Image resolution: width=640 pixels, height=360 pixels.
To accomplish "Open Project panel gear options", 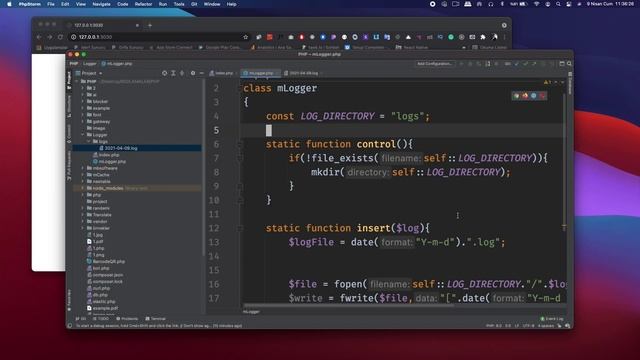I will point(193,73).
